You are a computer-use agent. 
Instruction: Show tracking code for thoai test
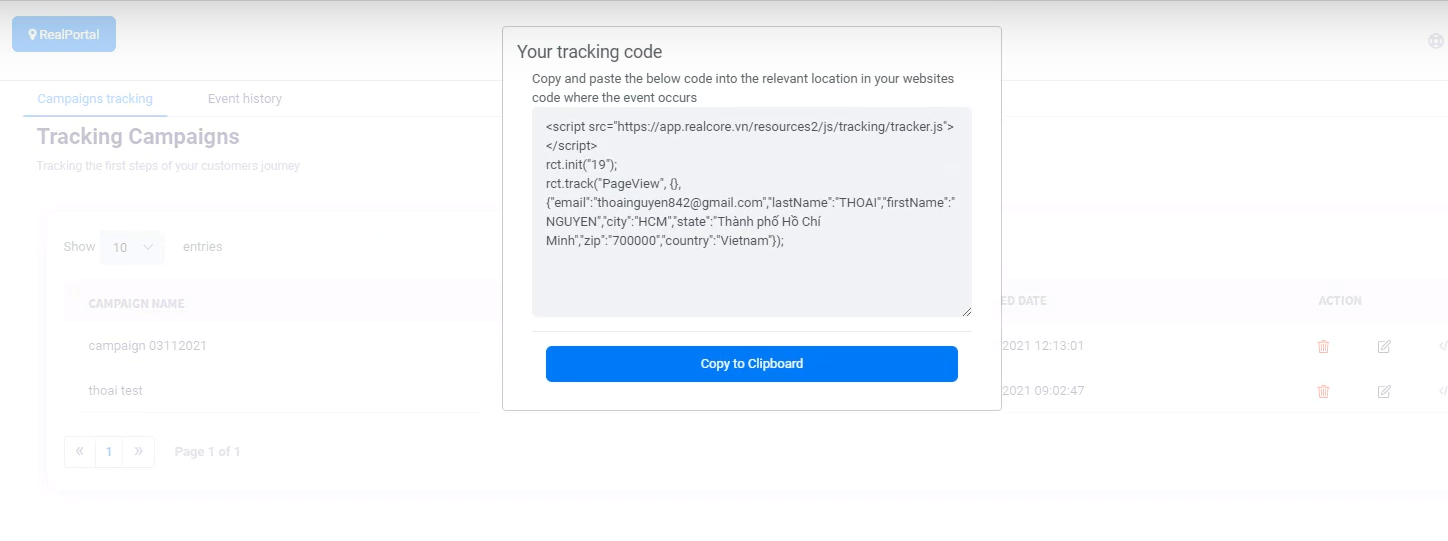tap(1442, 391)
